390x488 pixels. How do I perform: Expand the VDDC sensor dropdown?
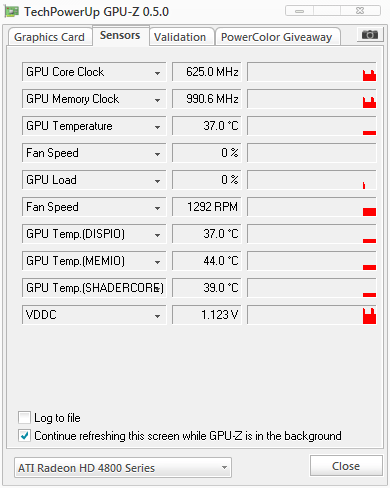point(157,316)
